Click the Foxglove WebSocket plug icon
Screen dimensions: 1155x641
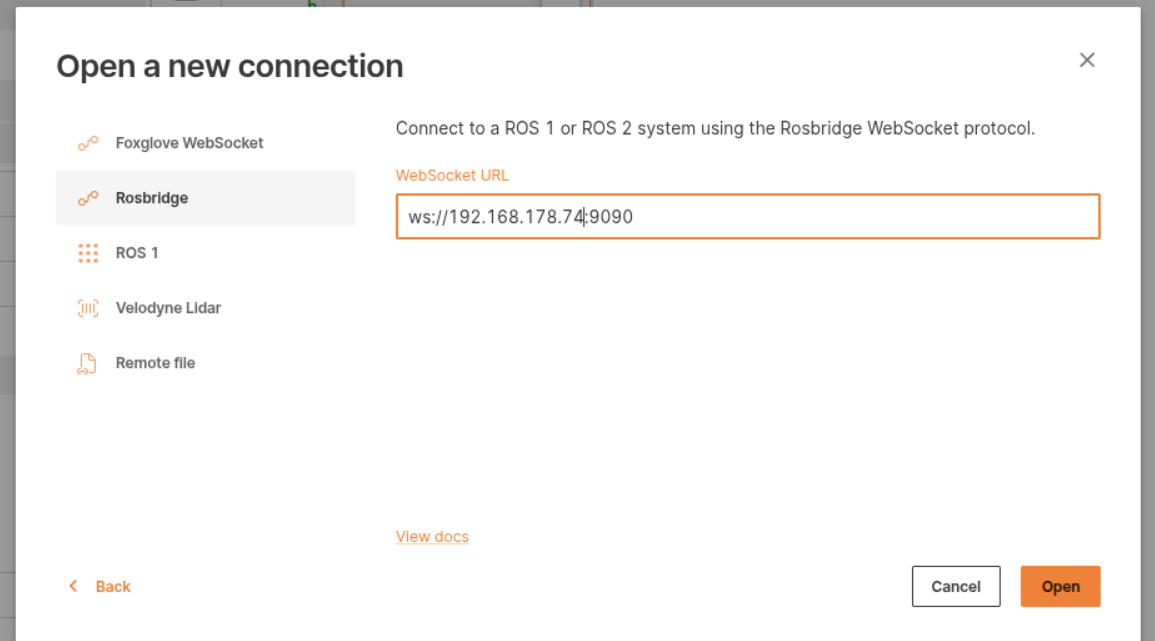pyautogui.click(x=86, y=142)
